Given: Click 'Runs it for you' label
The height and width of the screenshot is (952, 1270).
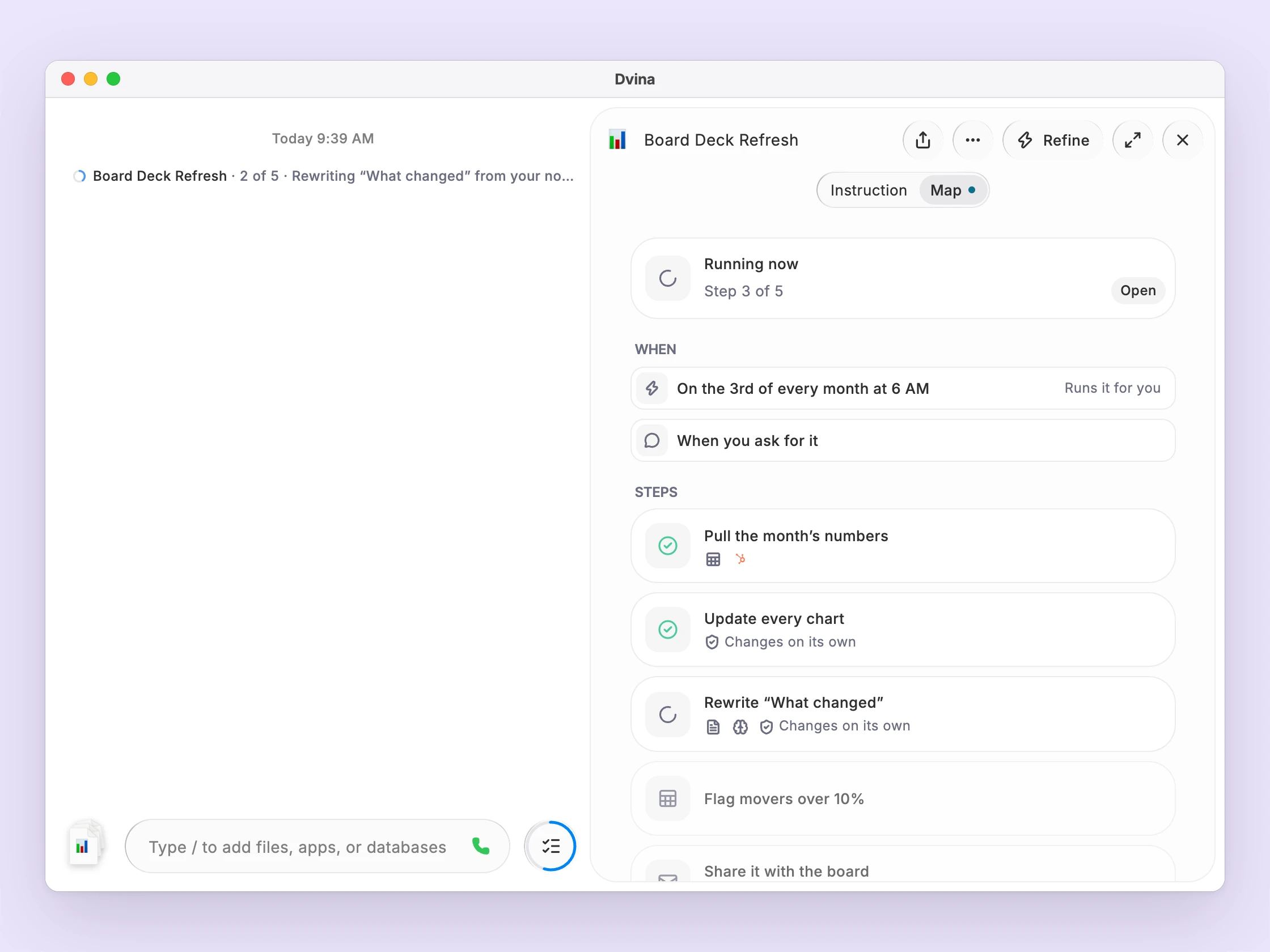Looking at the screenshot, I should tap(1112, 389).
